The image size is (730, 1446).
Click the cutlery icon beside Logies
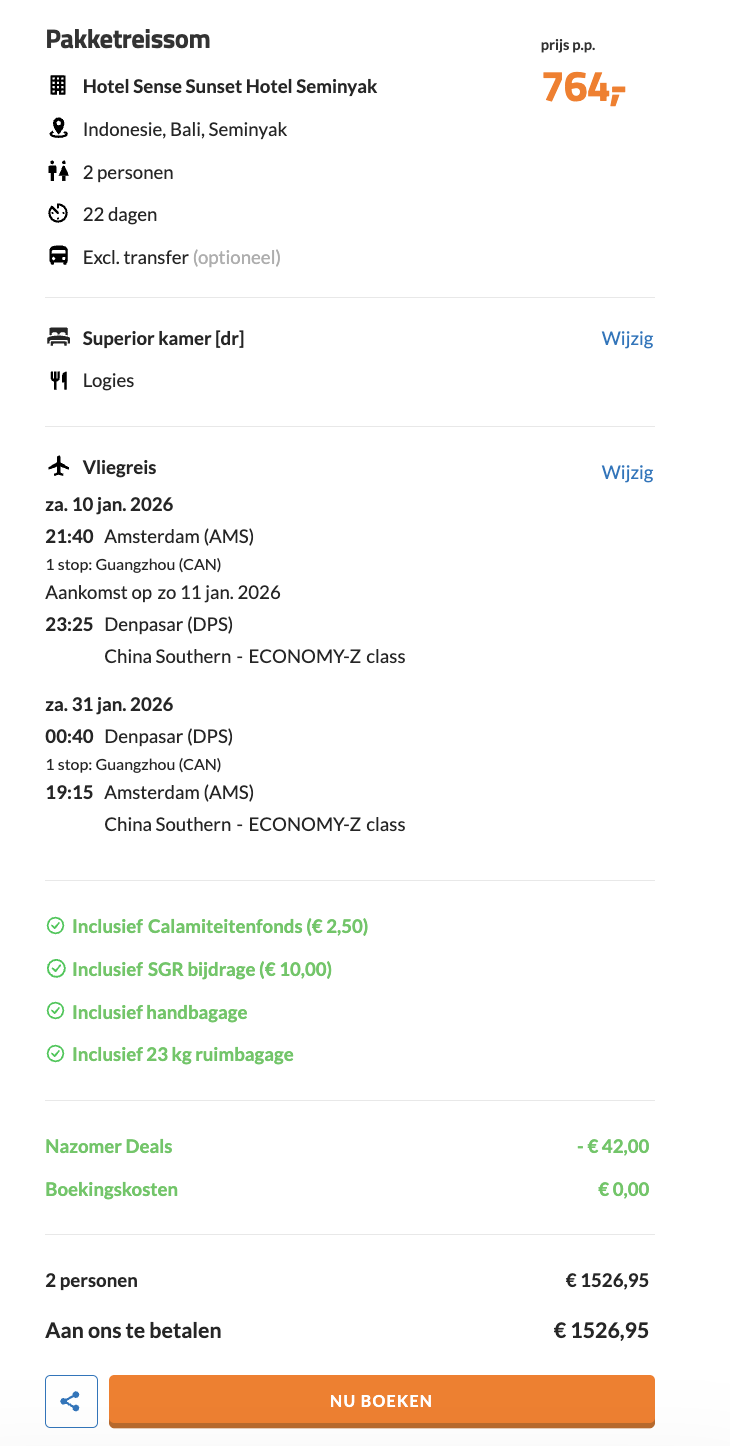pos(57,379)
